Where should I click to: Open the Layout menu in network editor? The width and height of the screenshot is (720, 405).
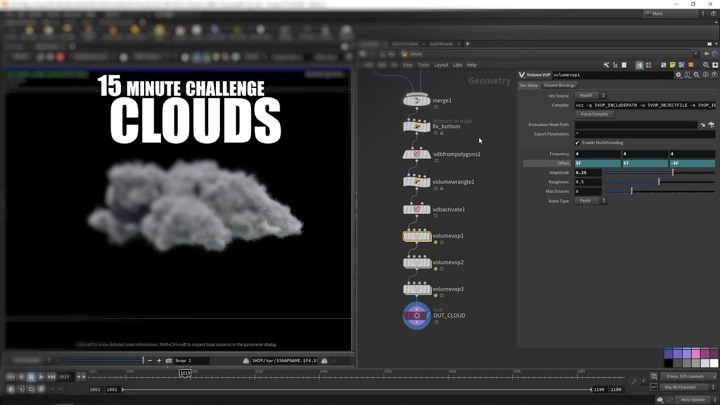(x=441, y=65)
